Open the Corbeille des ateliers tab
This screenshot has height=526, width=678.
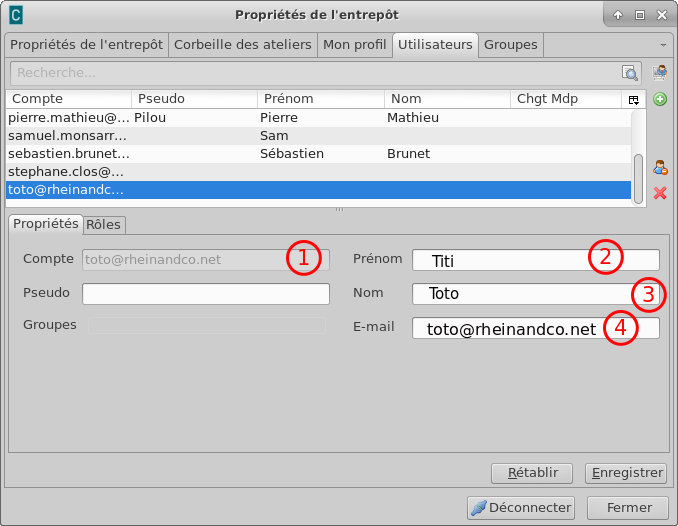[244, 45]
